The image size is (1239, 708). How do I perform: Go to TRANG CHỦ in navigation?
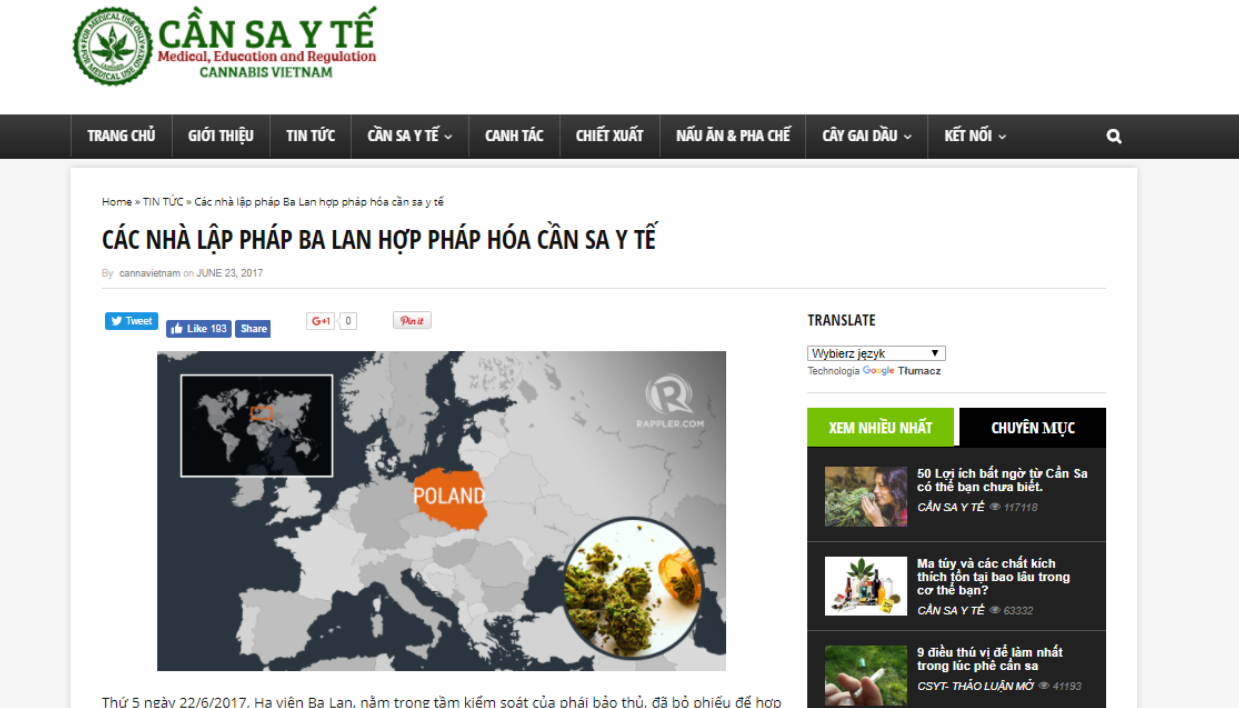click(x=121, y=136)
